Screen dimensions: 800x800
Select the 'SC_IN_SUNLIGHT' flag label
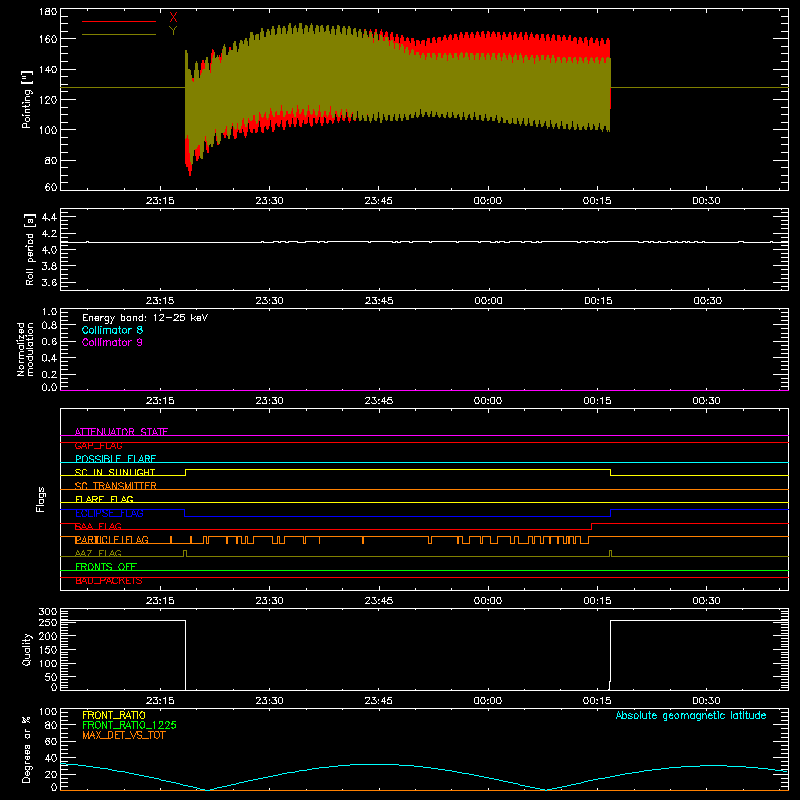(115, 472)
